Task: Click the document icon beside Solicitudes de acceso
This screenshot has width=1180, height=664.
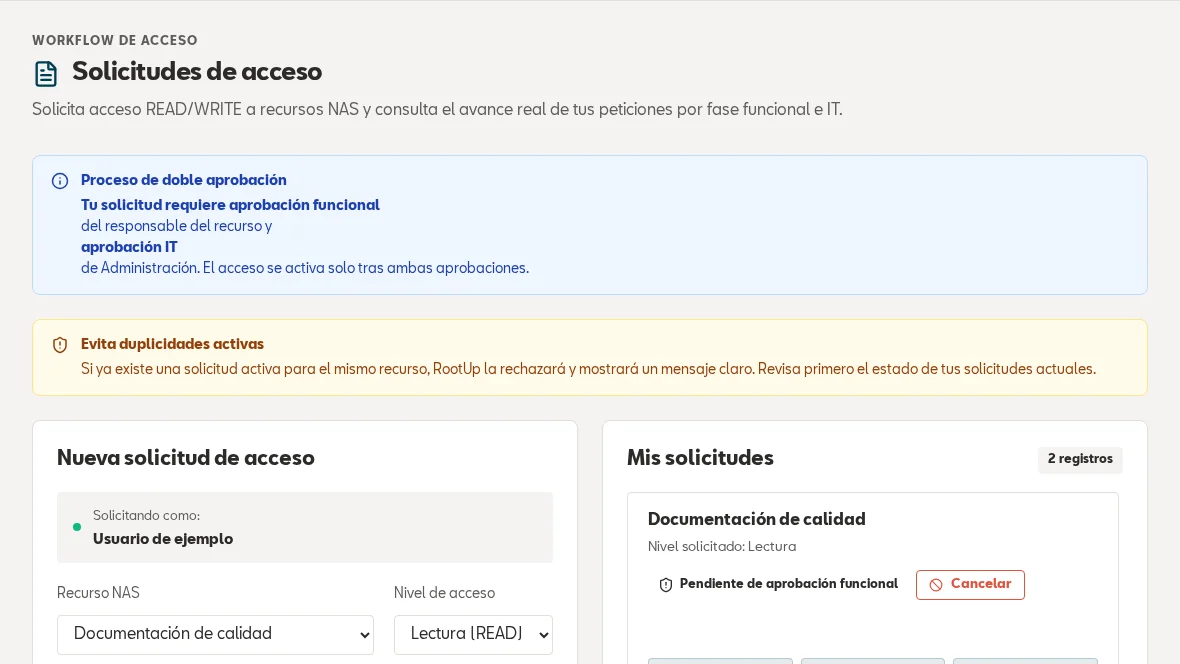Action: [46, 73]
